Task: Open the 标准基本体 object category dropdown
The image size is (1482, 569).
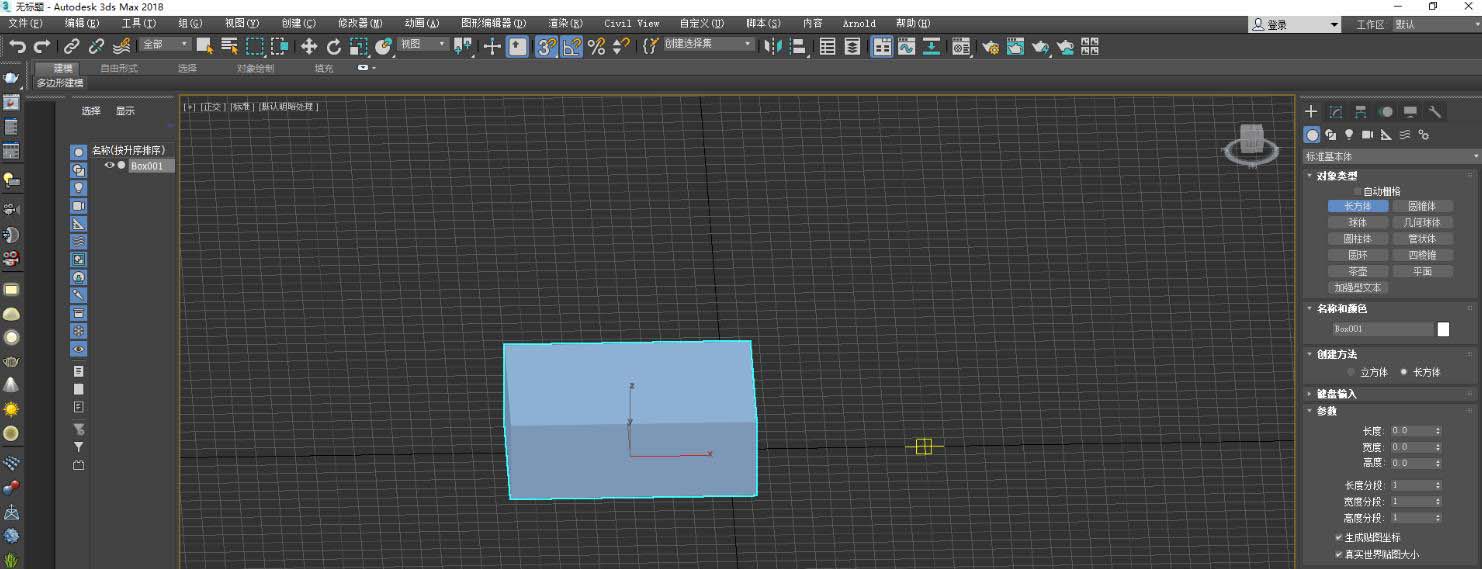Action: (1391, 157)
